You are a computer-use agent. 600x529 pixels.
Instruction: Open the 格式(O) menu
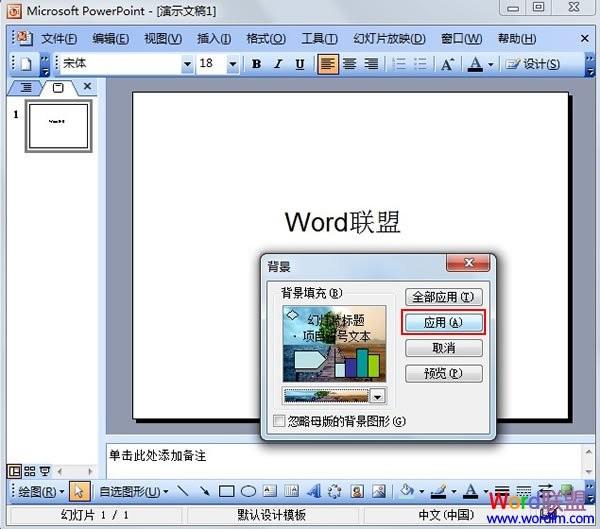(266, 39)
